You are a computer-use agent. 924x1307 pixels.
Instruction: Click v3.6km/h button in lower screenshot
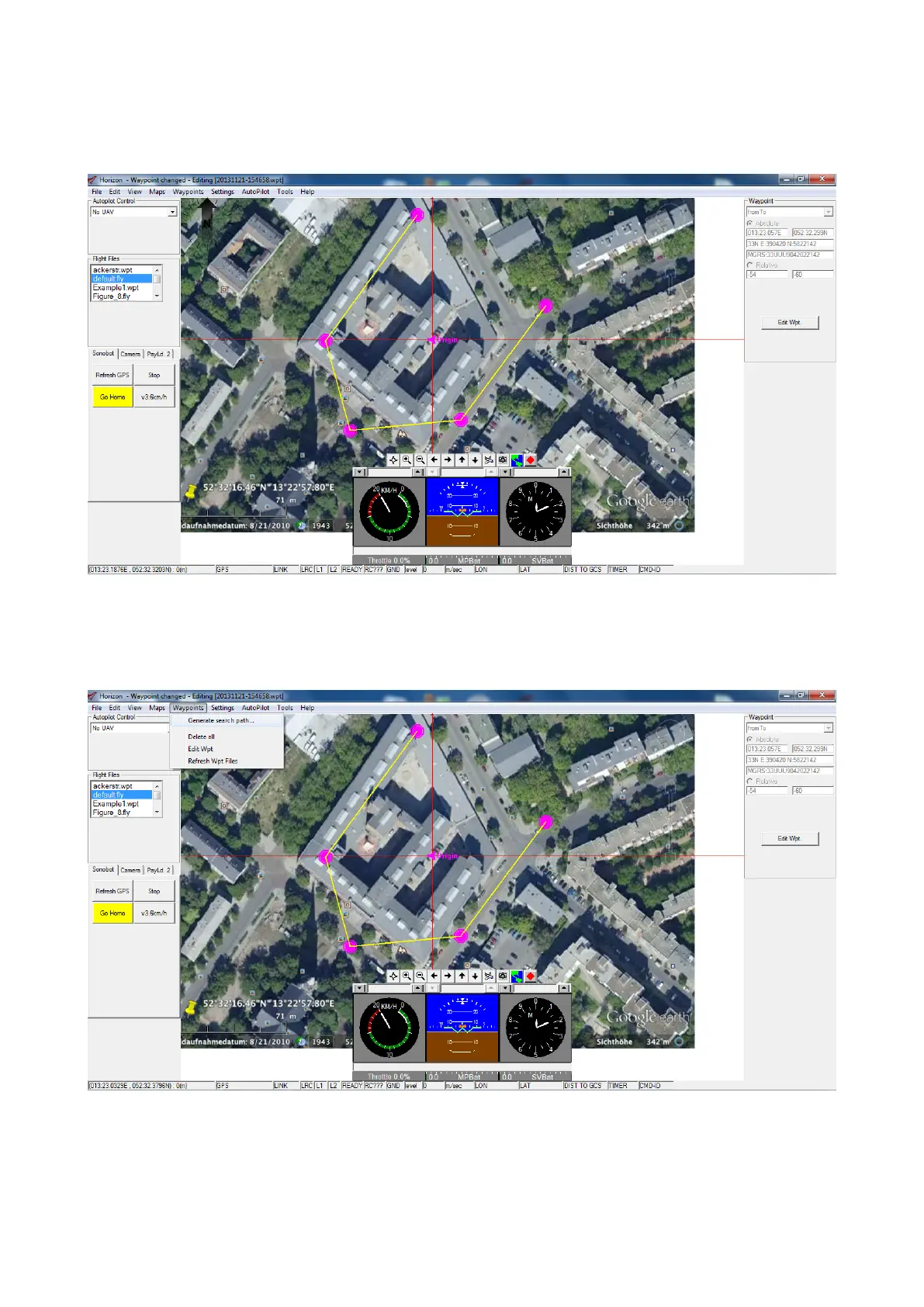pyautogui.click(x=154, y=913)
